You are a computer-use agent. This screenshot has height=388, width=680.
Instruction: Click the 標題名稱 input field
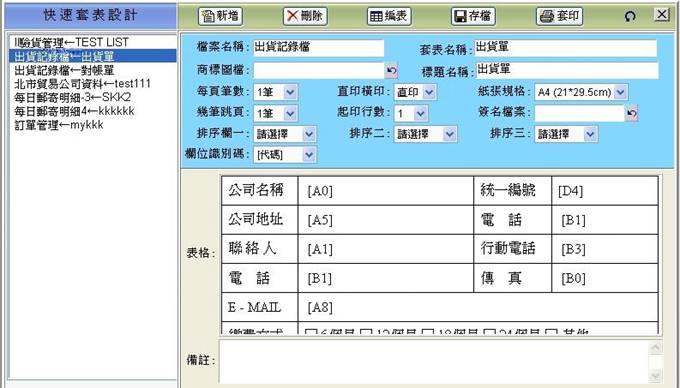click(x=567, y=70)
